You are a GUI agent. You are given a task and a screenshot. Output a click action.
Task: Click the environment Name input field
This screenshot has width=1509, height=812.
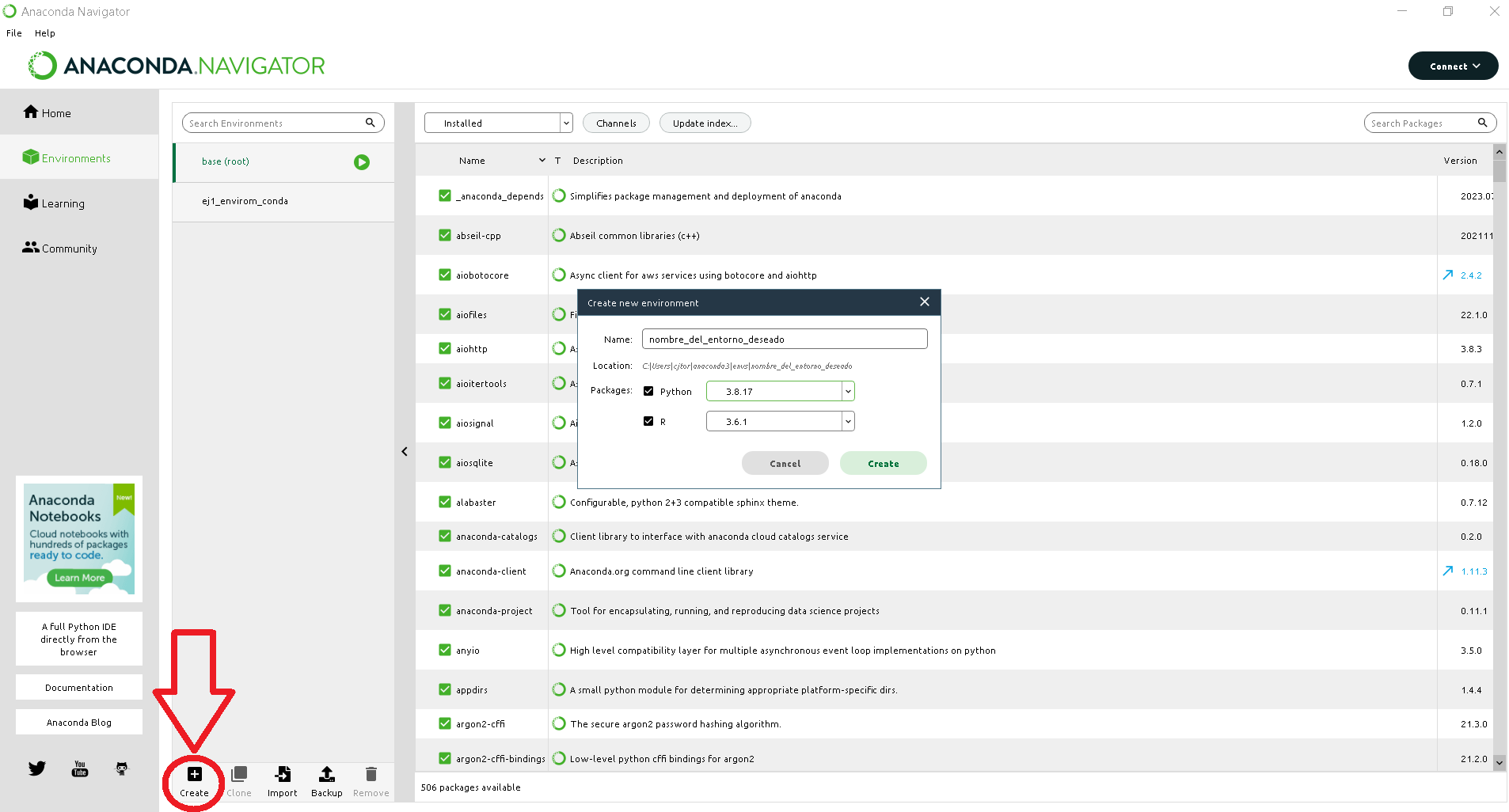[x=785, y=339]
